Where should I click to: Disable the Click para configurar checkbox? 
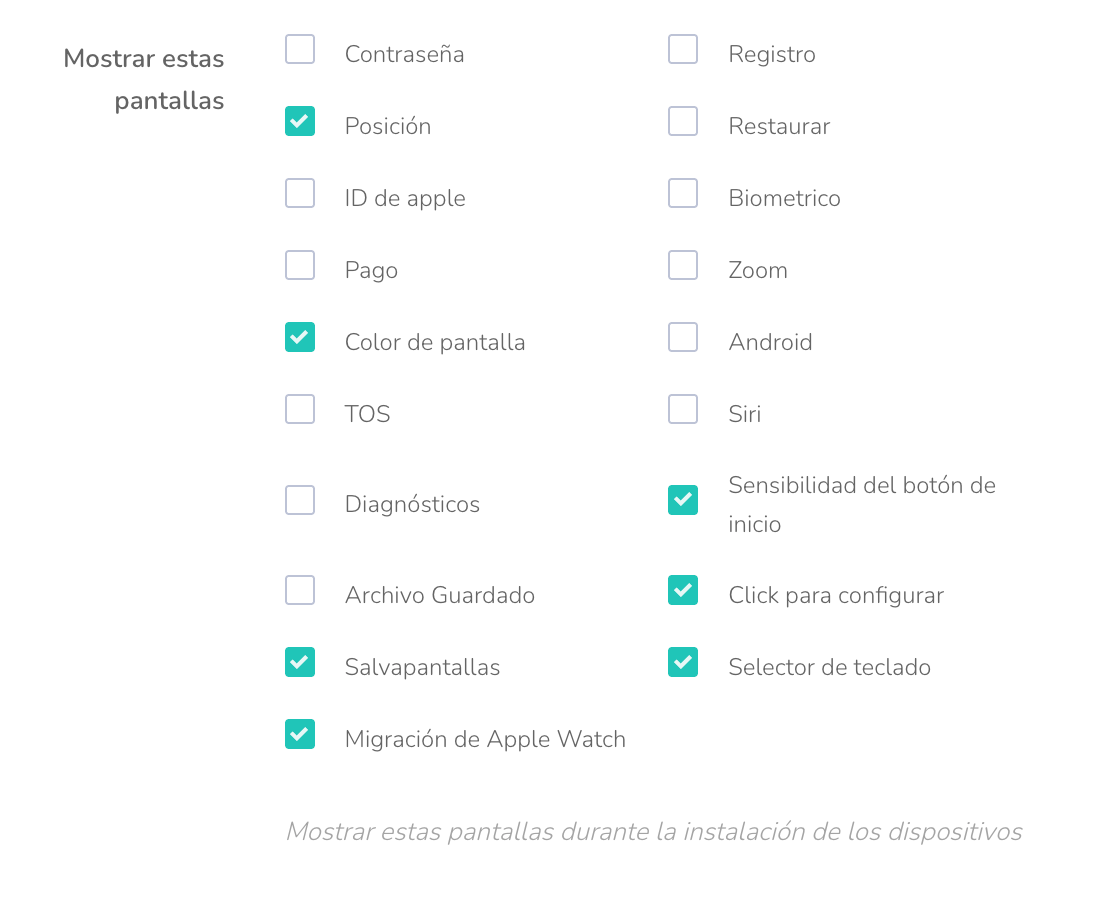(683, 590)
